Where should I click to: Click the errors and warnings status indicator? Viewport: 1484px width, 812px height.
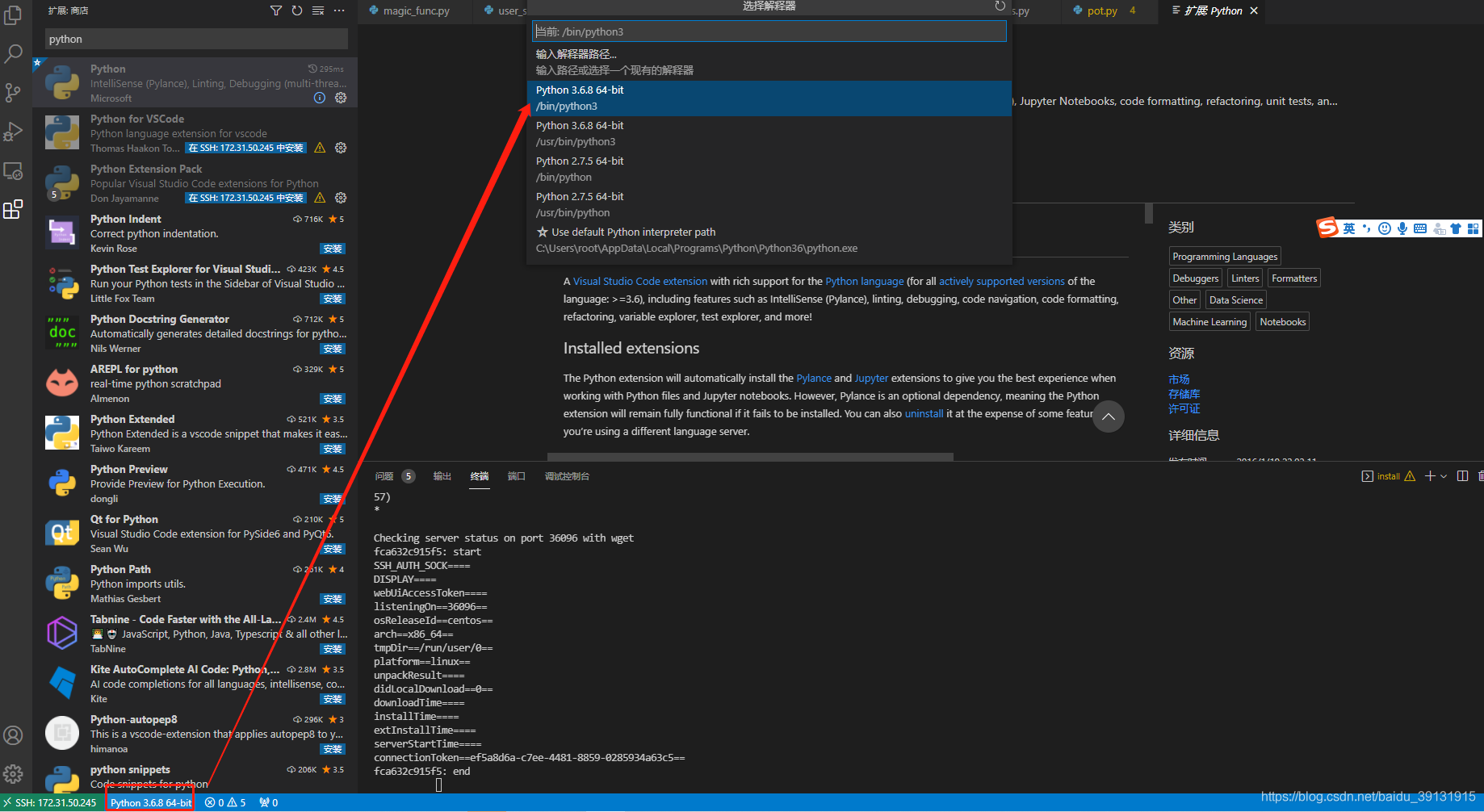pyautogui.click(x=225, y=803)
